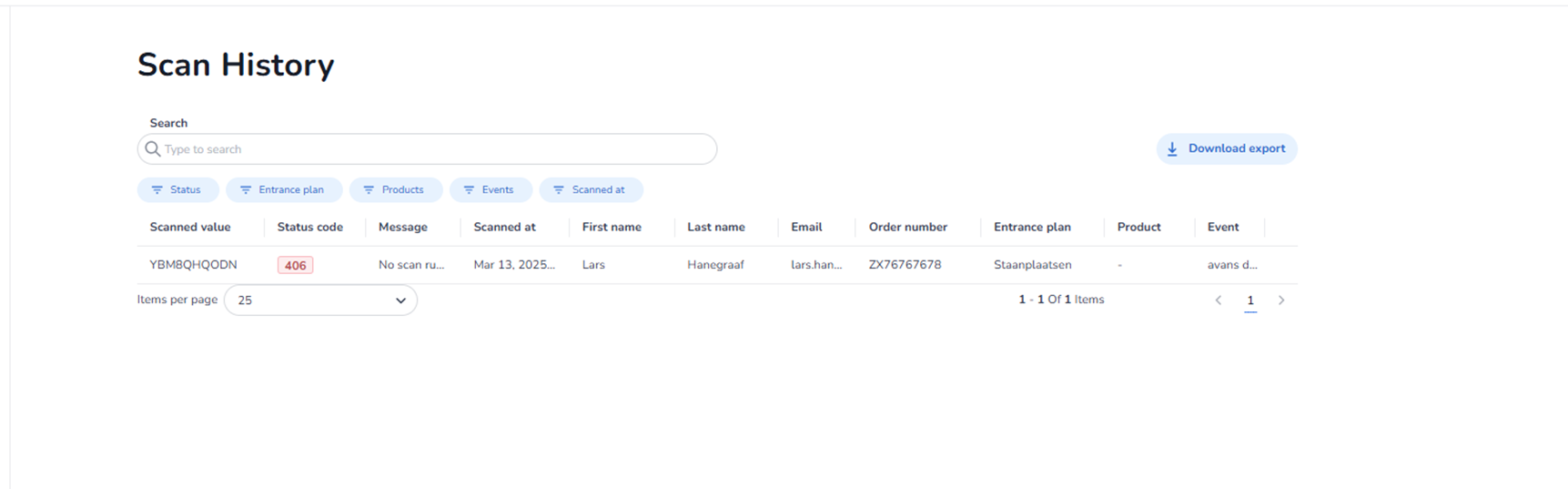Click the Order number column header
The image size is (1568, 489).
(907, 227)
